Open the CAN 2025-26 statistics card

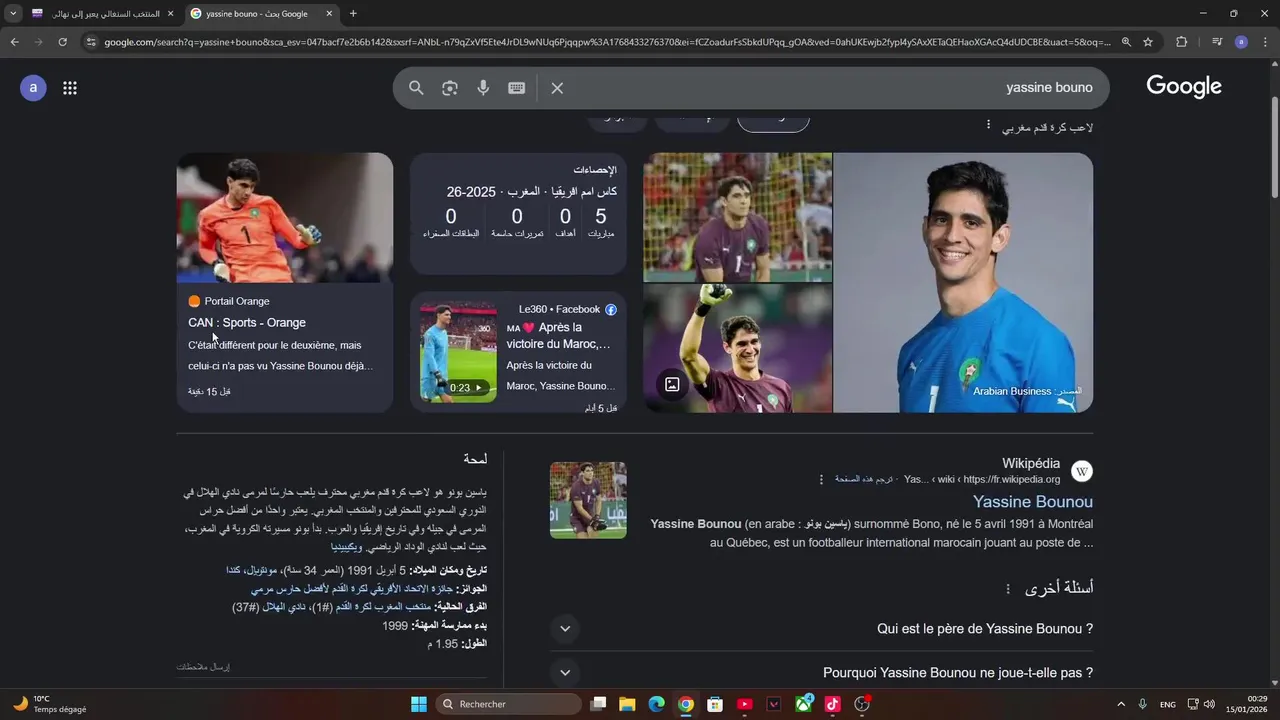tap(518, 213)
